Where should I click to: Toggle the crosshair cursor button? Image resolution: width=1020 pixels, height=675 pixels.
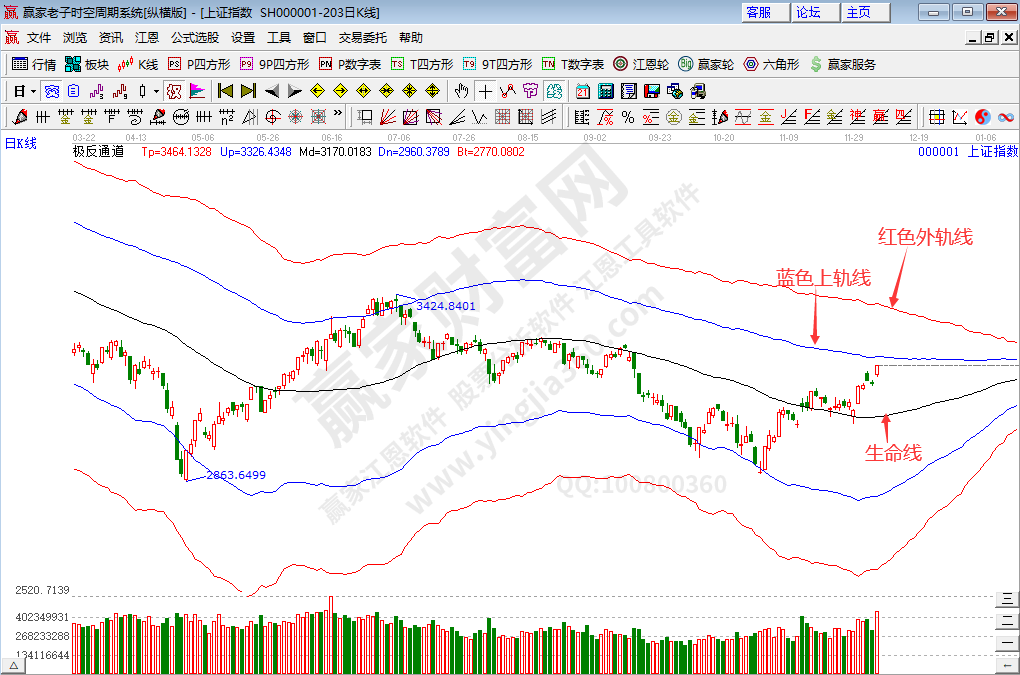point(485,91)
